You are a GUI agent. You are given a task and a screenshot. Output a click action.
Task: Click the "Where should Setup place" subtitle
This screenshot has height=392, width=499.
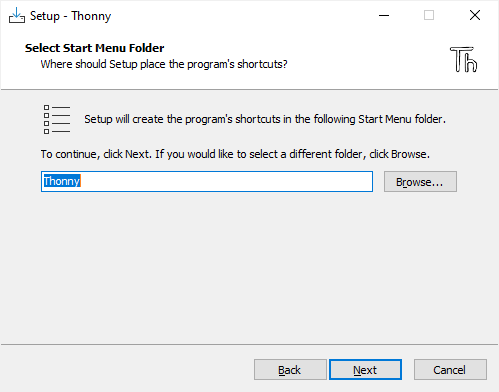click(x=164, y=64)
